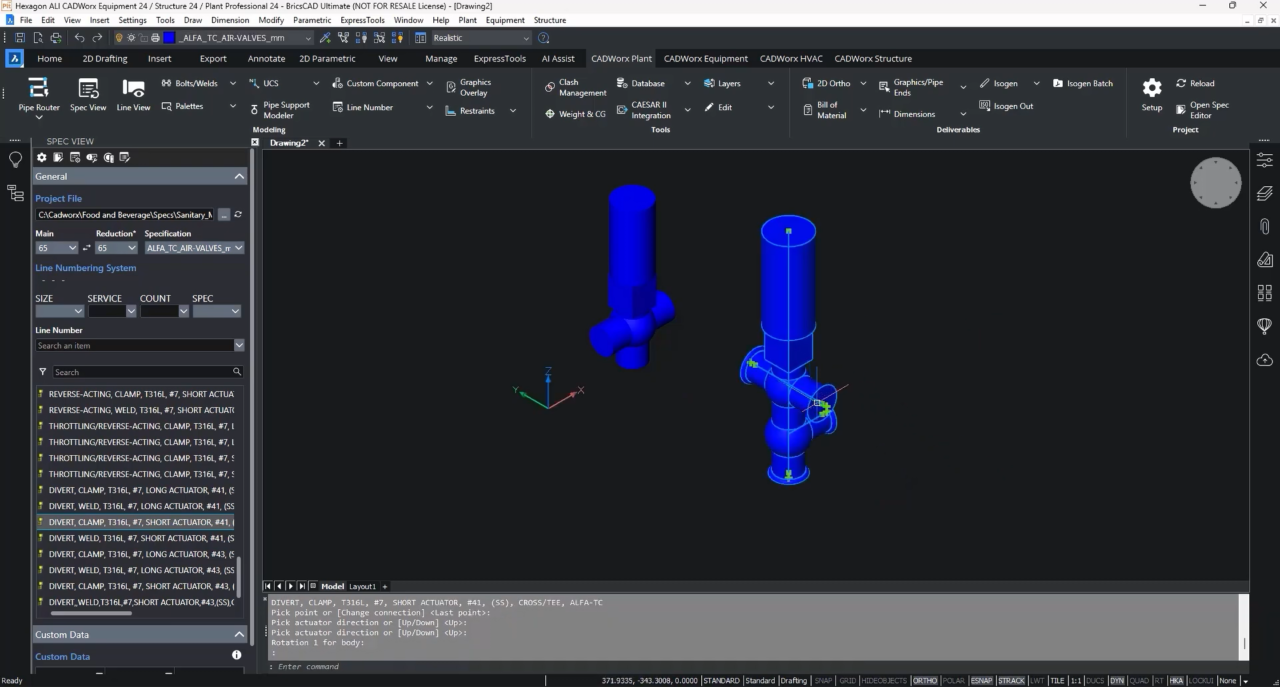
Task: Open Clash Management
Action: coord(575,87)
